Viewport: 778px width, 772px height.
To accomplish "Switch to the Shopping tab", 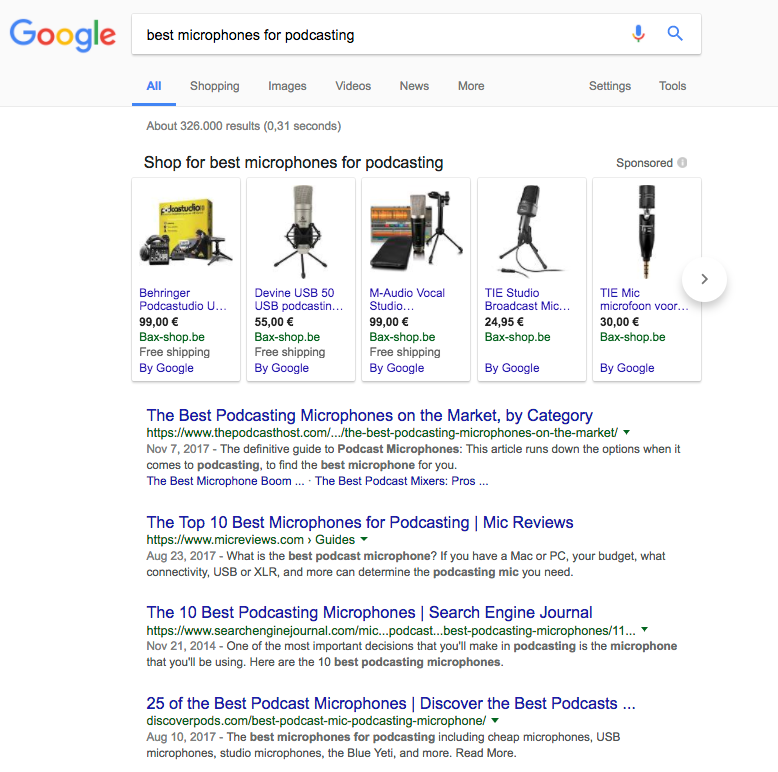I will [214, 86].
